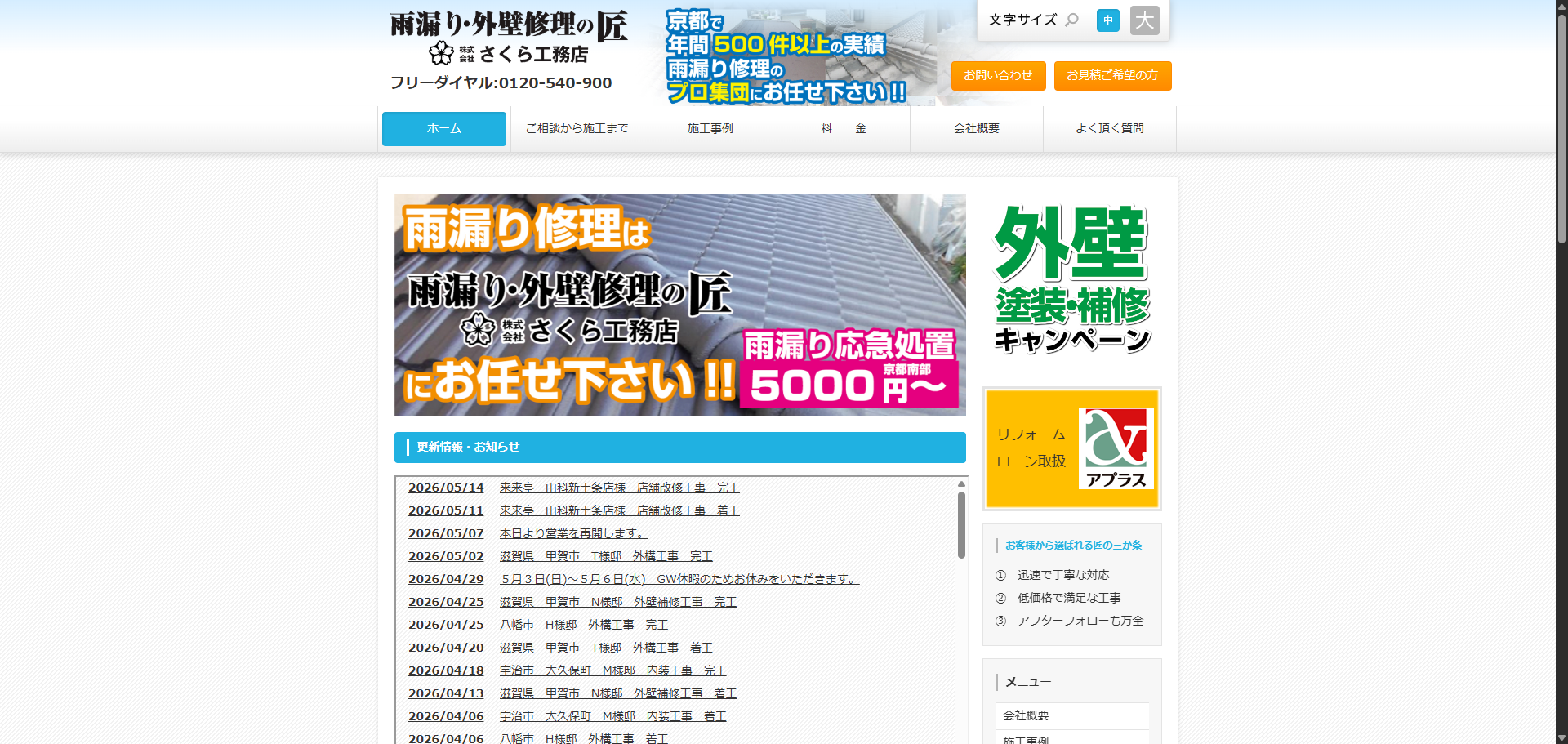Viewport: 1568px width, 744px height.
Task: Open the ご相談から施工まで menu item
Action: tap(577, 129)
